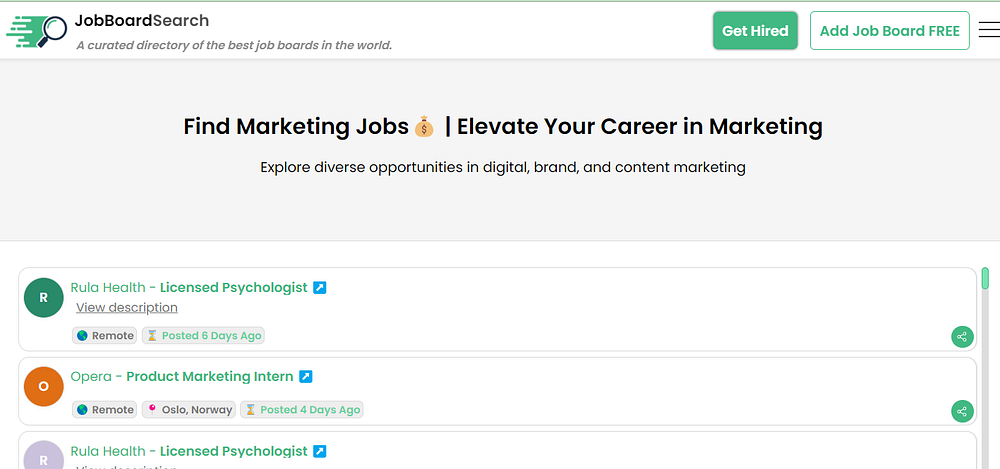Open the Licensed Psychologist job title link

click(233, 288)
